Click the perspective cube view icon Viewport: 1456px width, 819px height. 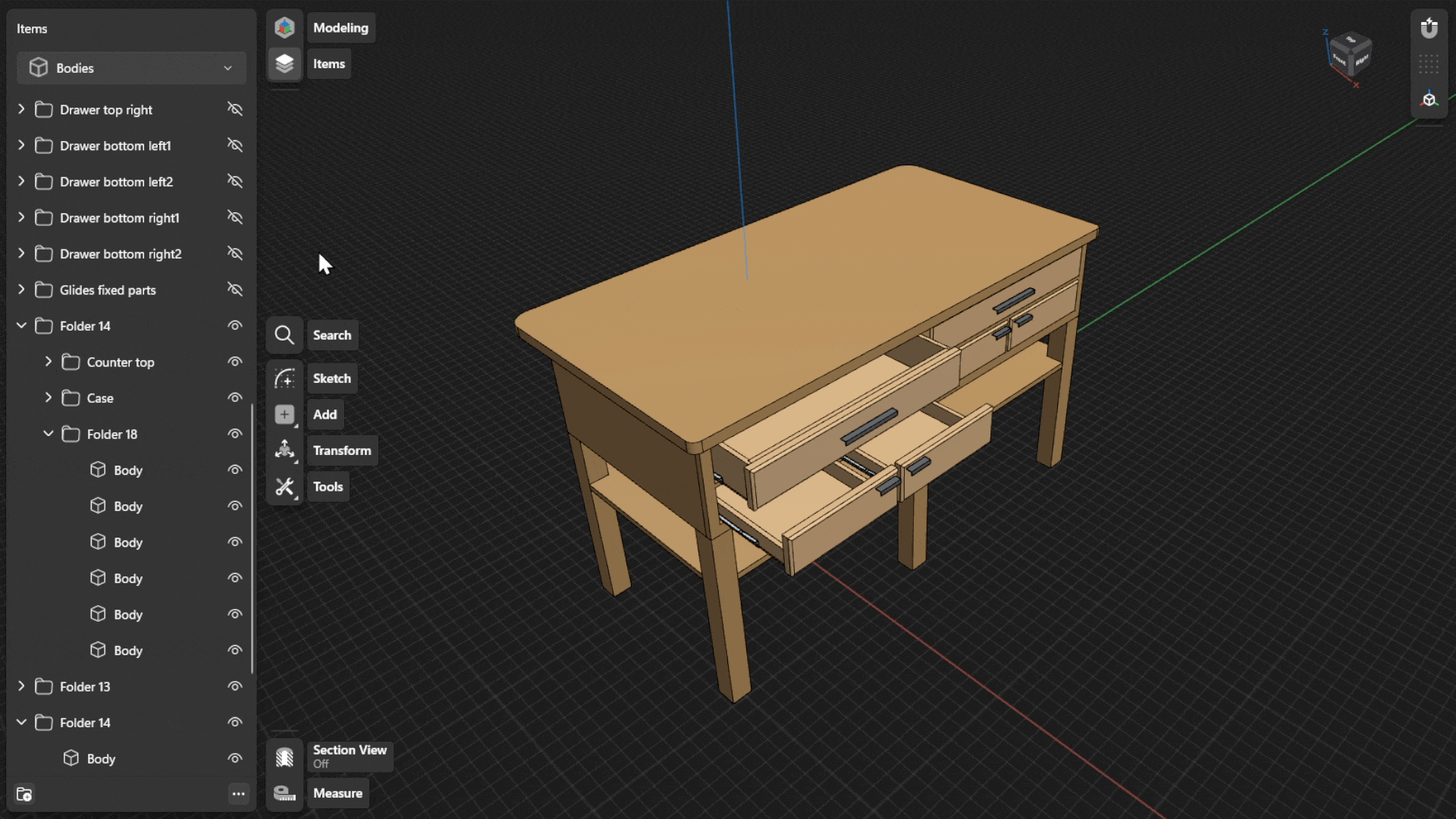[1429, 100]
